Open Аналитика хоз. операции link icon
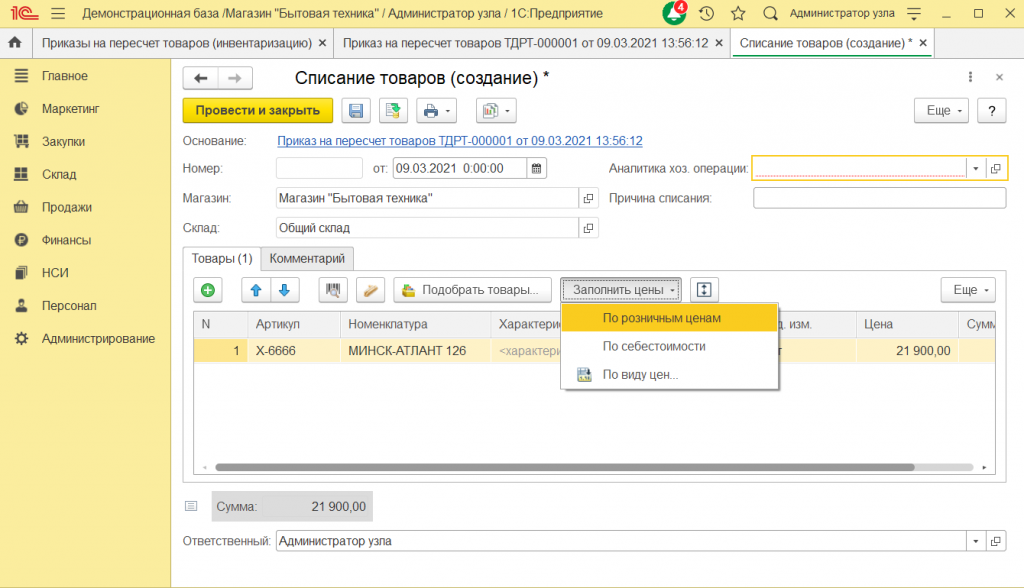The image size is (1024, 588). pos(995,169)
